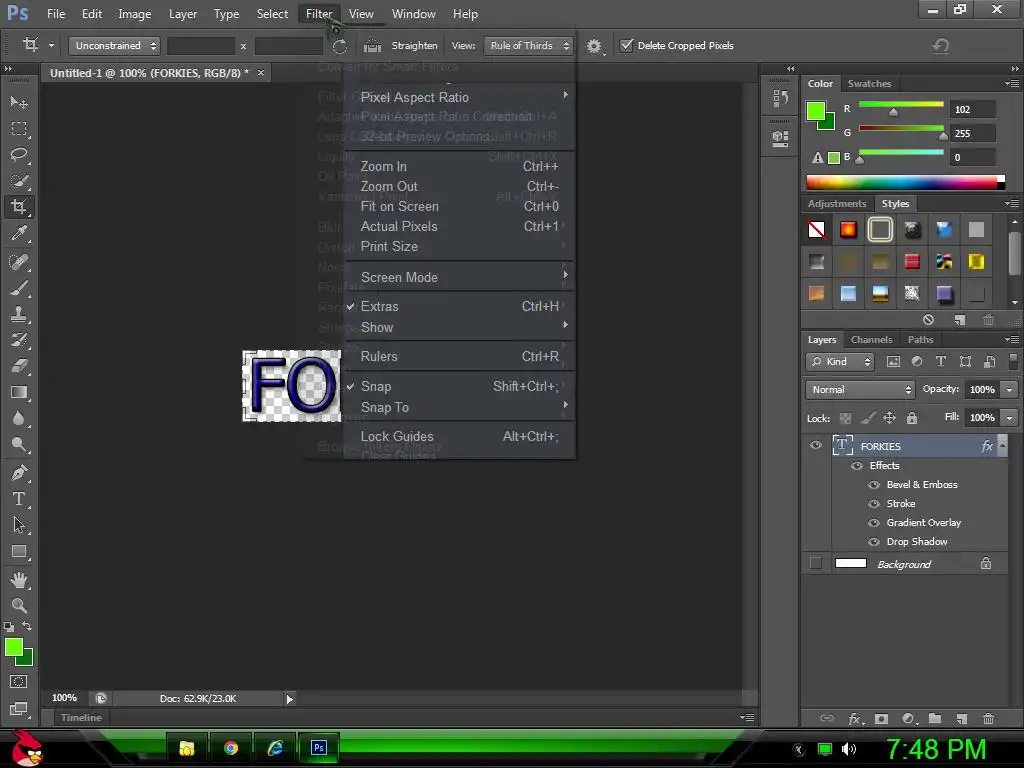Click the Quick Mask mode icon
Screen dimensions: 1024x768
coord(19,682)
